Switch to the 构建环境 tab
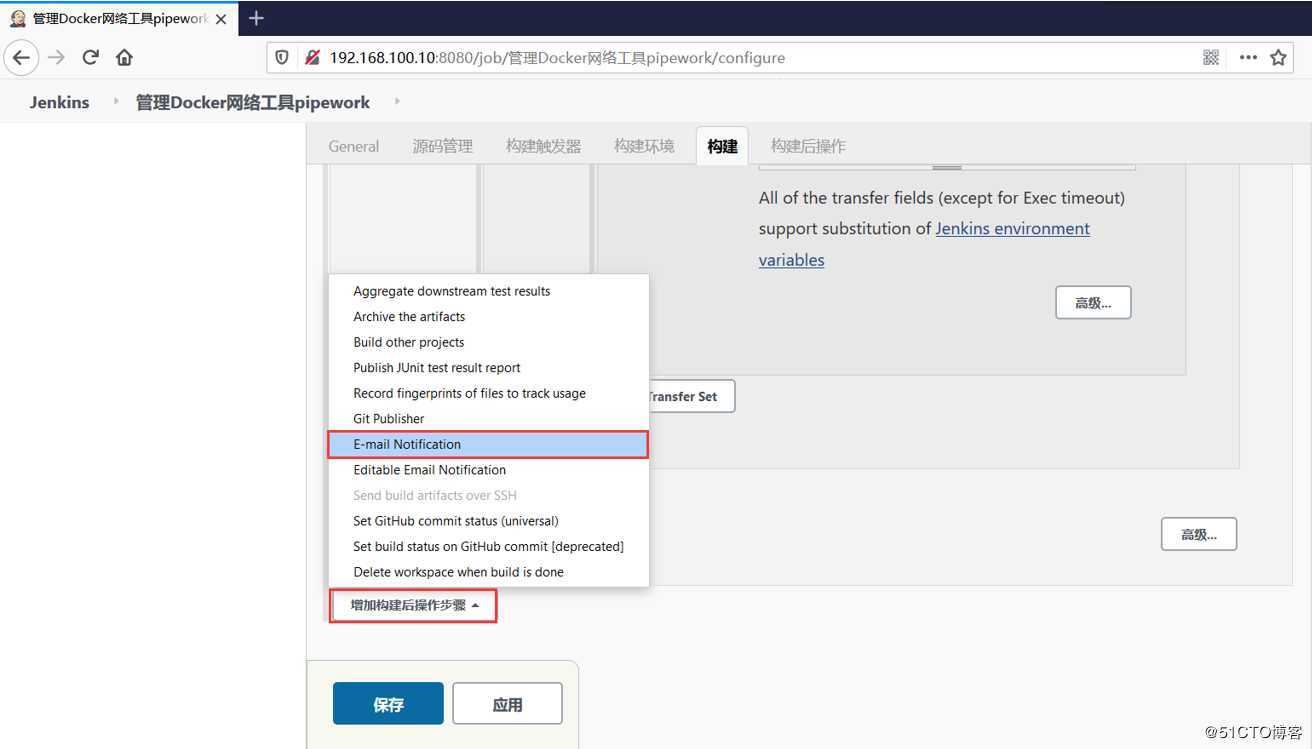 click(x=644, y=146)
